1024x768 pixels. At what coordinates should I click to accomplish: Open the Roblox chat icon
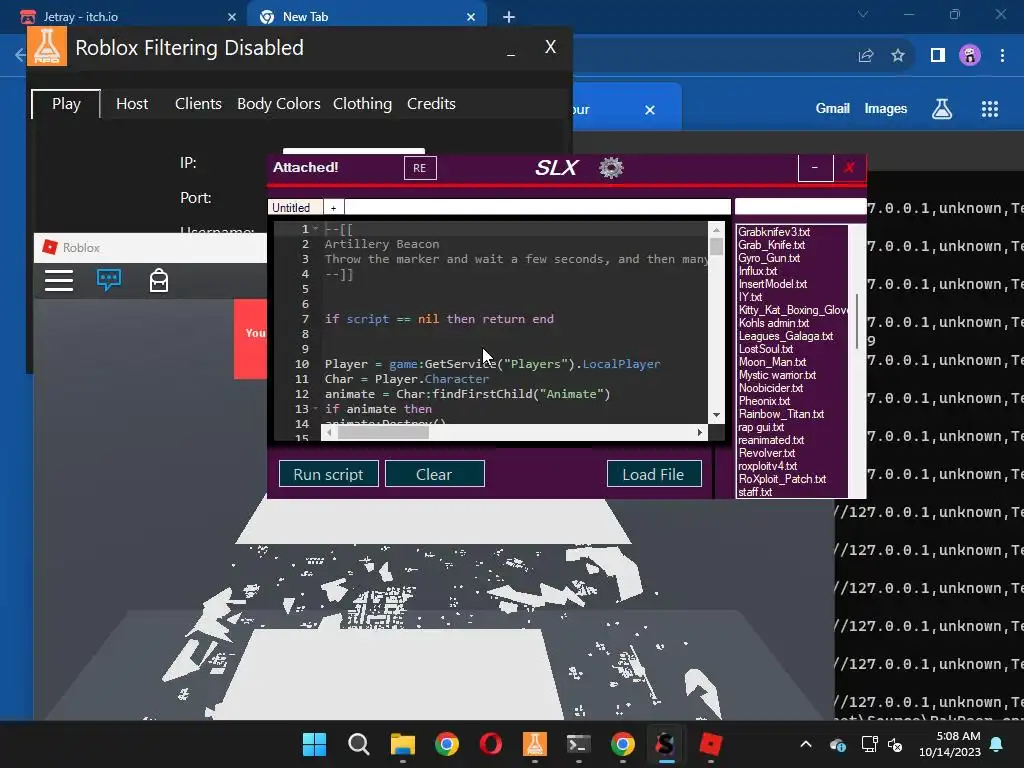[108, 280]
